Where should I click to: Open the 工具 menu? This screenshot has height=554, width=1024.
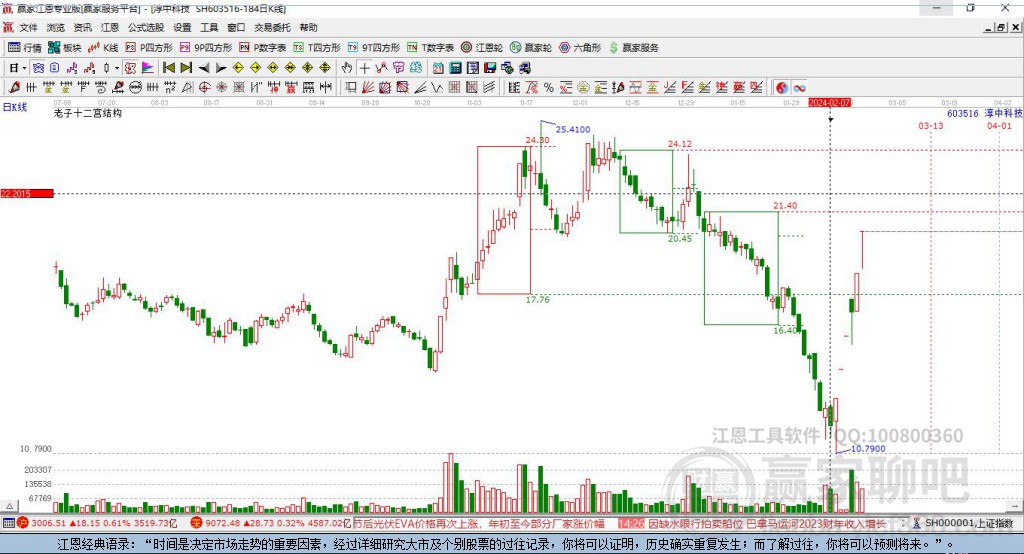pyautogui.click(x=209, y=27)
